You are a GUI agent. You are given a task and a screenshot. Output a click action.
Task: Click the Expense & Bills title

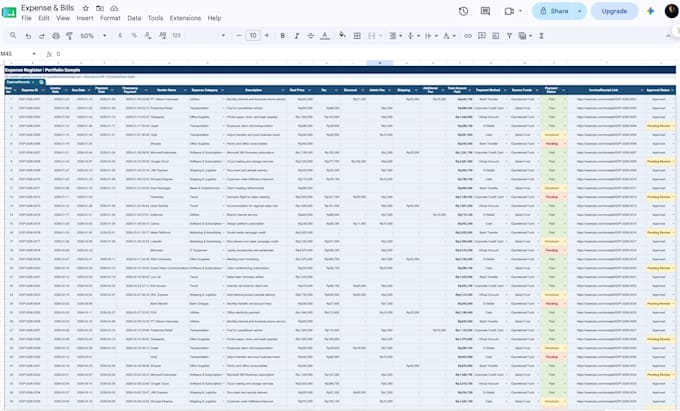point(47,8)
